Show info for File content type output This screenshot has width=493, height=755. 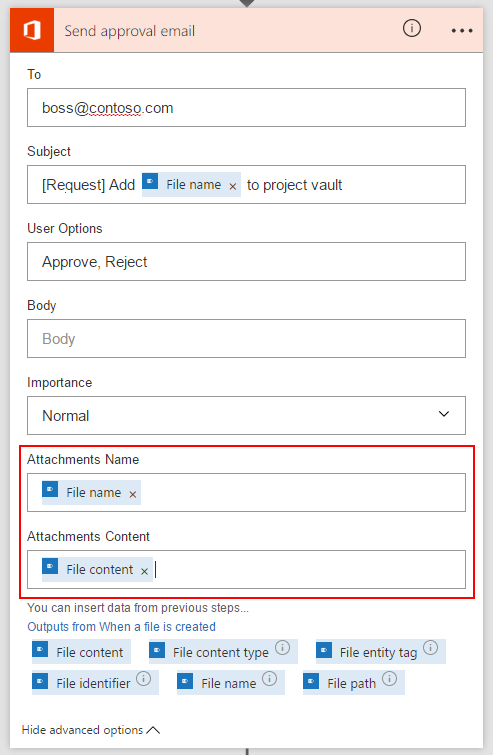tap(283, 648)
